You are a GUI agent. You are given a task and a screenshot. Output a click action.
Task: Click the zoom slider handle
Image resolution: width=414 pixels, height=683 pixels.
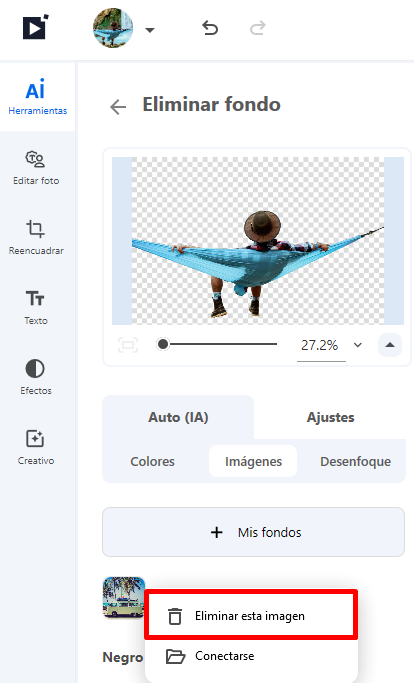[163, 344]
